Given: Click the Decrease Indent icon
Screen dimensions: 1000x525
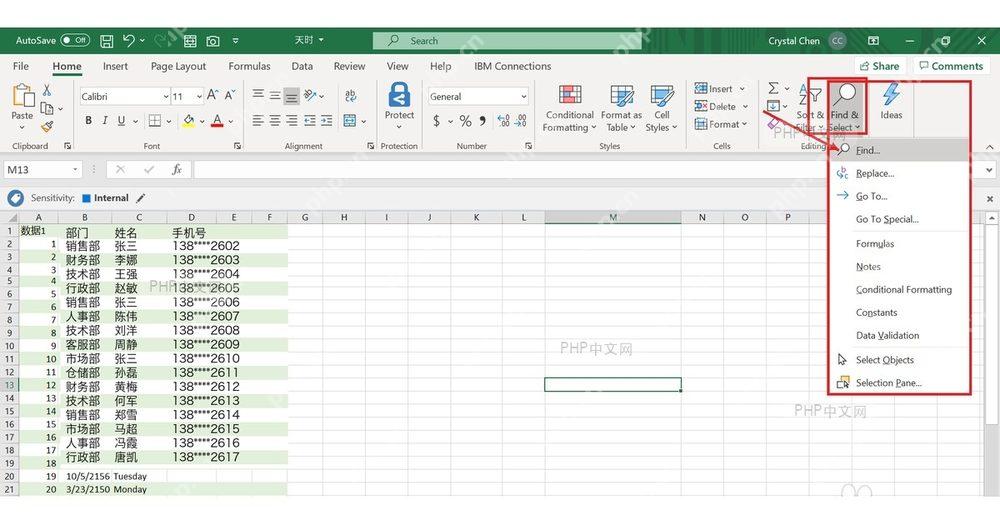Looking at the screenshot, I should tap(310, 121).
